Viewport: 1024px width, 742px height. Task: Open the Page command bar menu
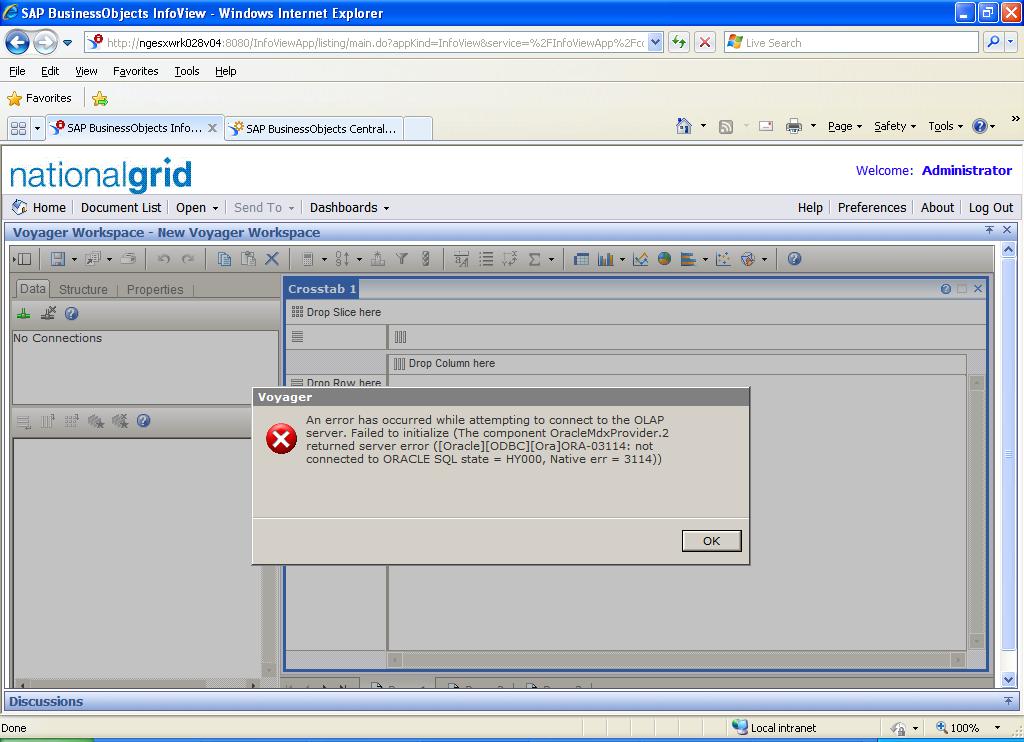coord(844,126)
